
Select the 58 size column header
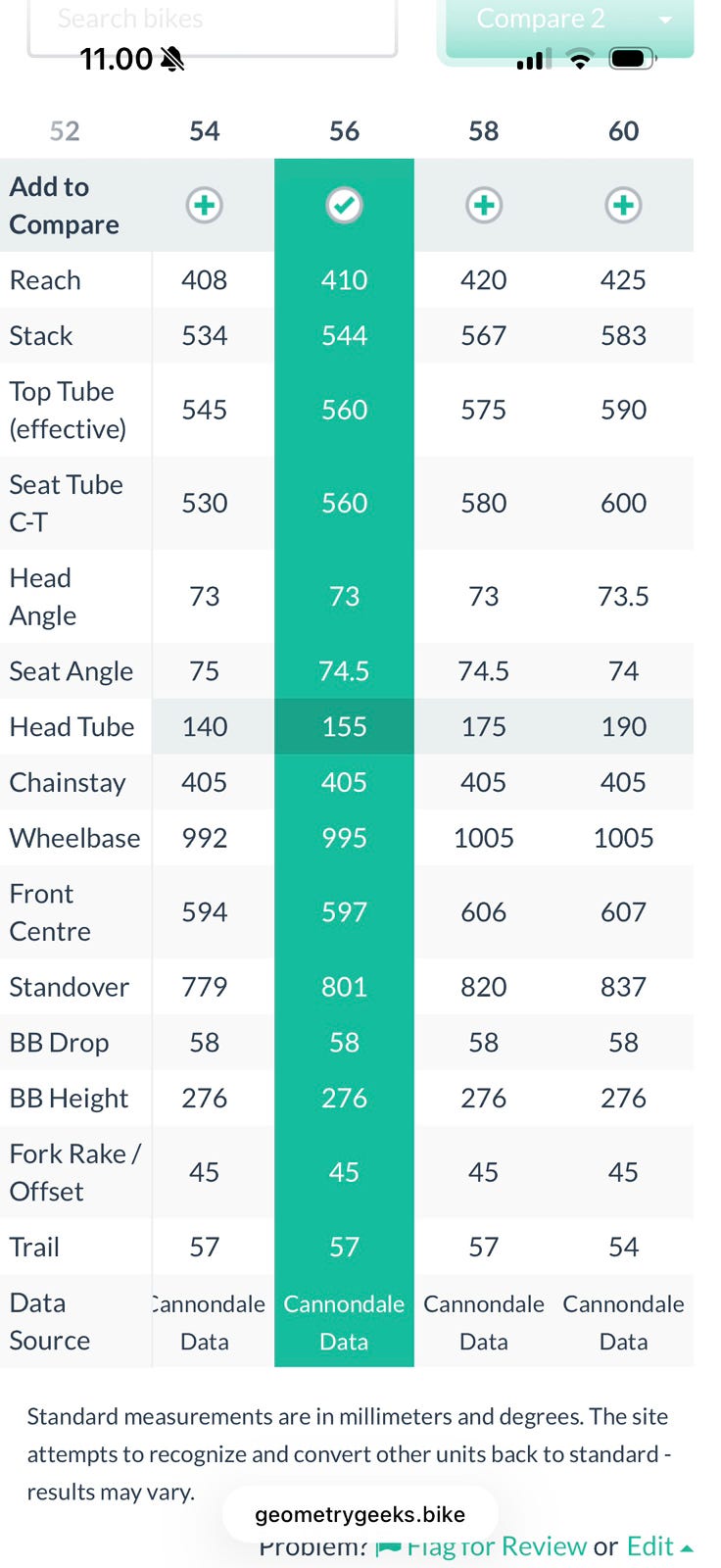(x=484, y=131)
